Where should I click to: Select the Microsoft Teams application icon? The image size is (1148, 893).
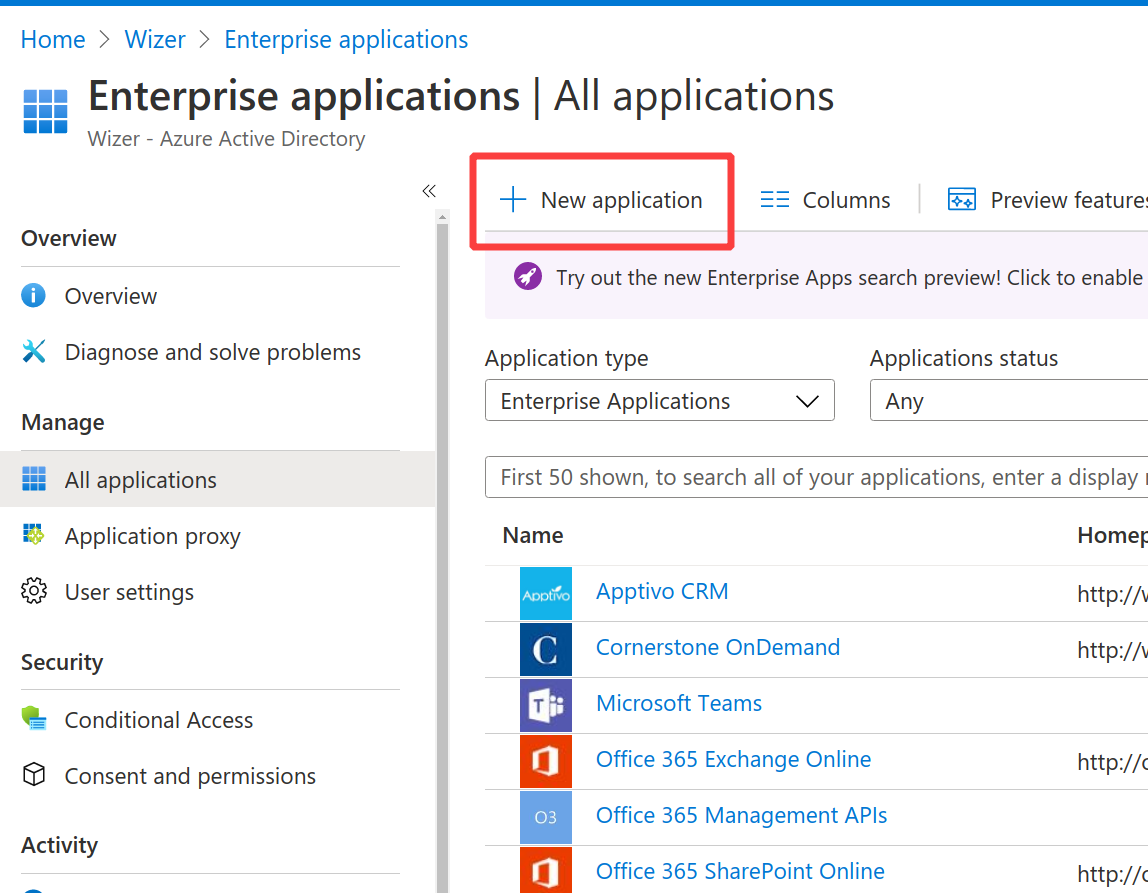(x=545, y=704)
